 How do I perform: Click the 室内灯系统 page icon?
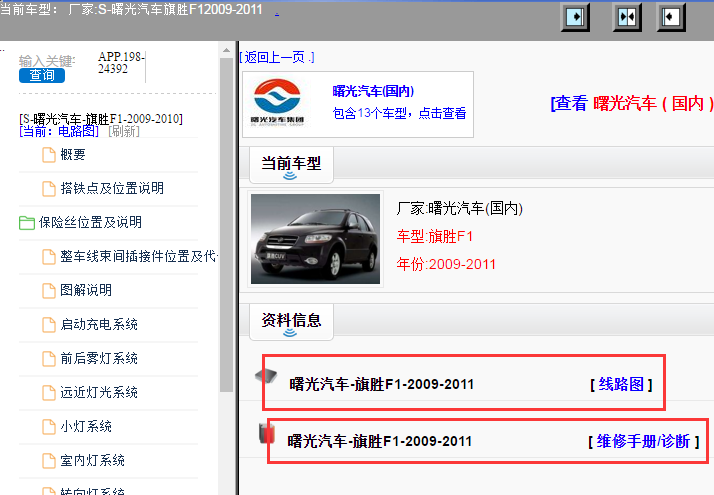click(x=49, y=461)
